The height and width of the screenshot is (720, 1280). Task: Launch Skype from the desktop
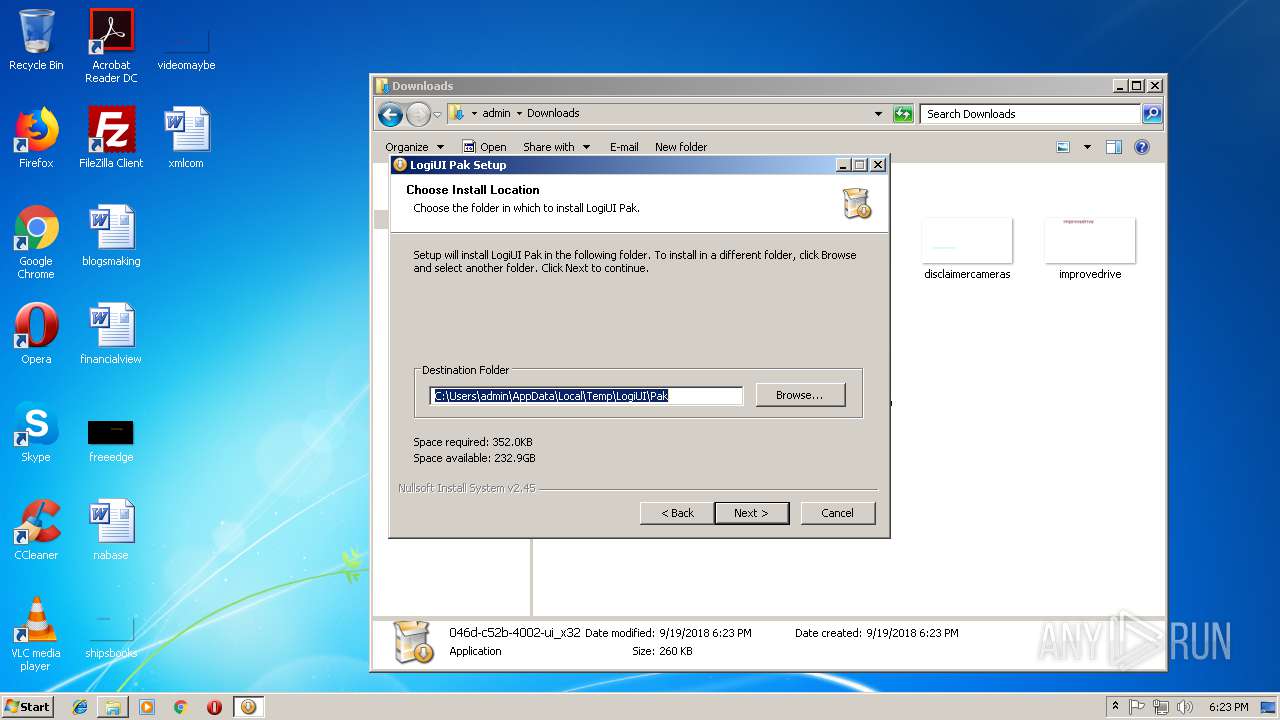(36, 432)
